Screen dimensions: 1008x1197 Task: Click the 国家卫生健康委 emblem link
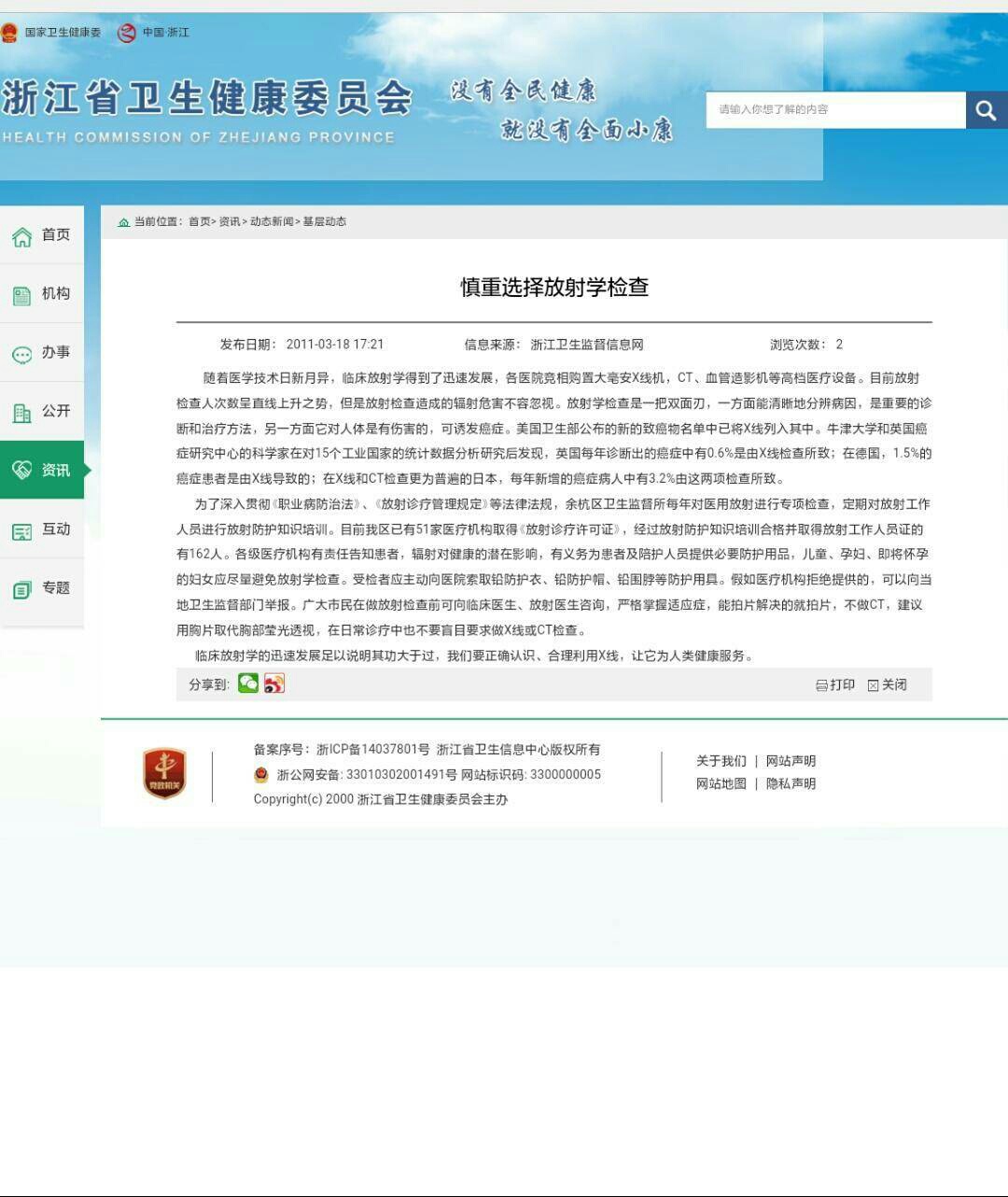click(x=52, y=33)
